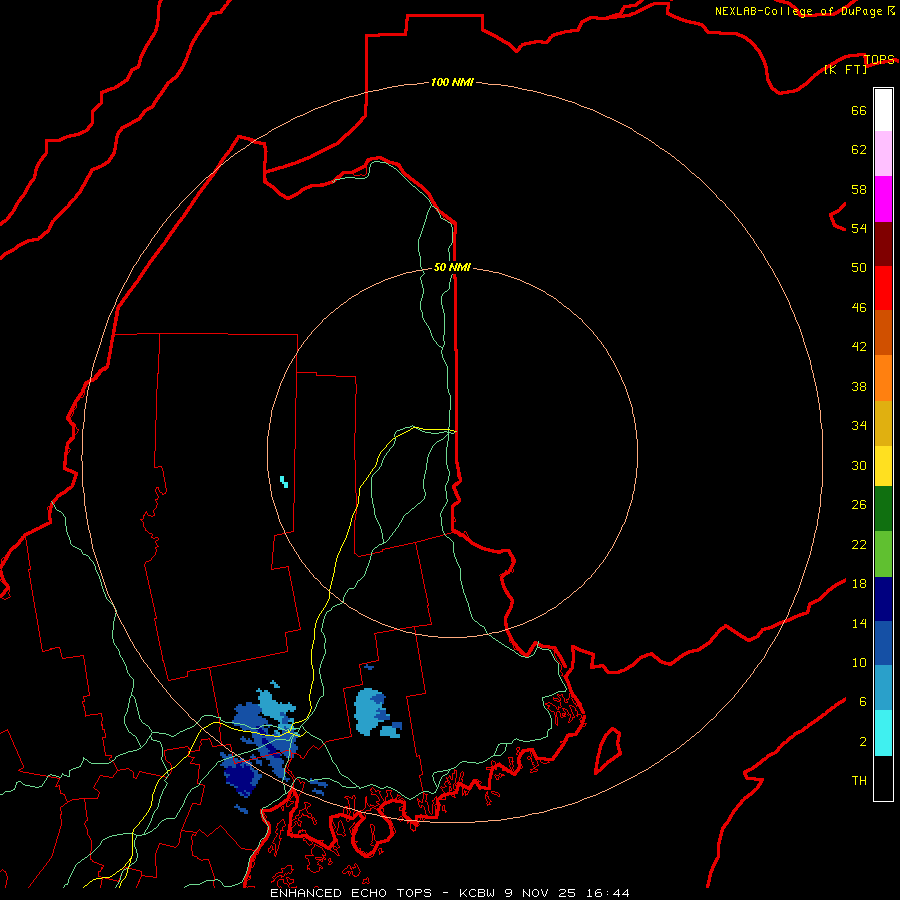Click the TH legend label

(859, 781)
